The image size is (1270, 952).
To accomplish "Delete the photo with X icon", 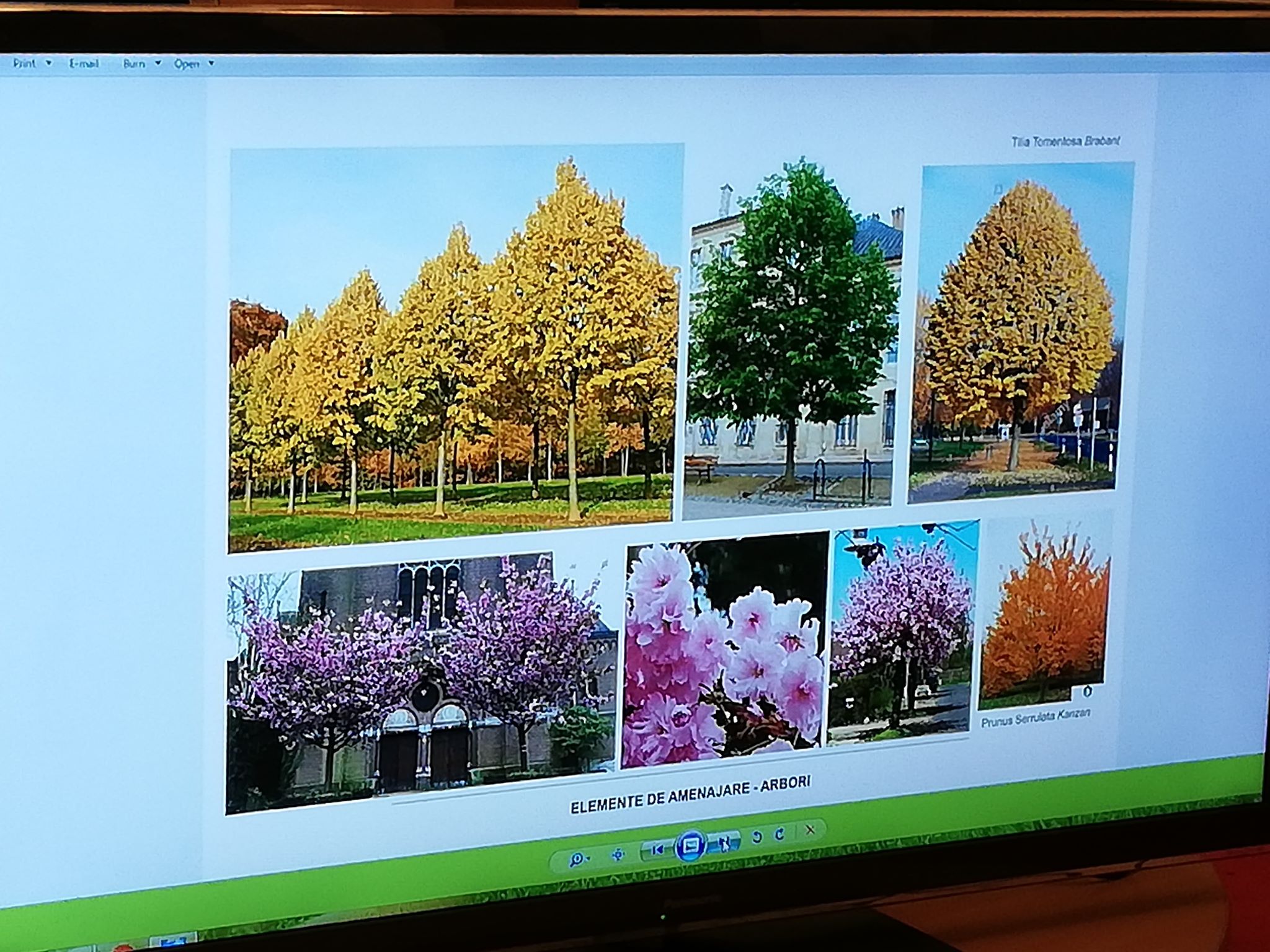I will 810,830.
